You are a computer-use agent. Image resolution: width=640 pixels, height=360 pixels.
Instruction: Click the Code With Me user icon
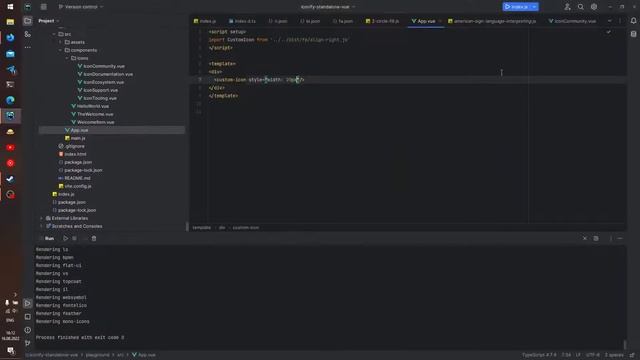click(567, 7)
